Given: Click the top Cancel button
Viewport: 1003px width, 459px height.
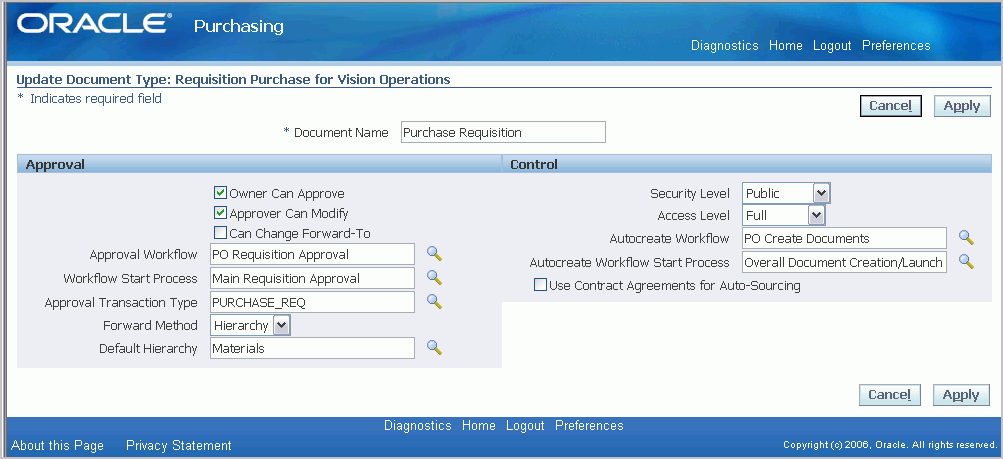Looking at the screenshot, I should click(890, 106).
